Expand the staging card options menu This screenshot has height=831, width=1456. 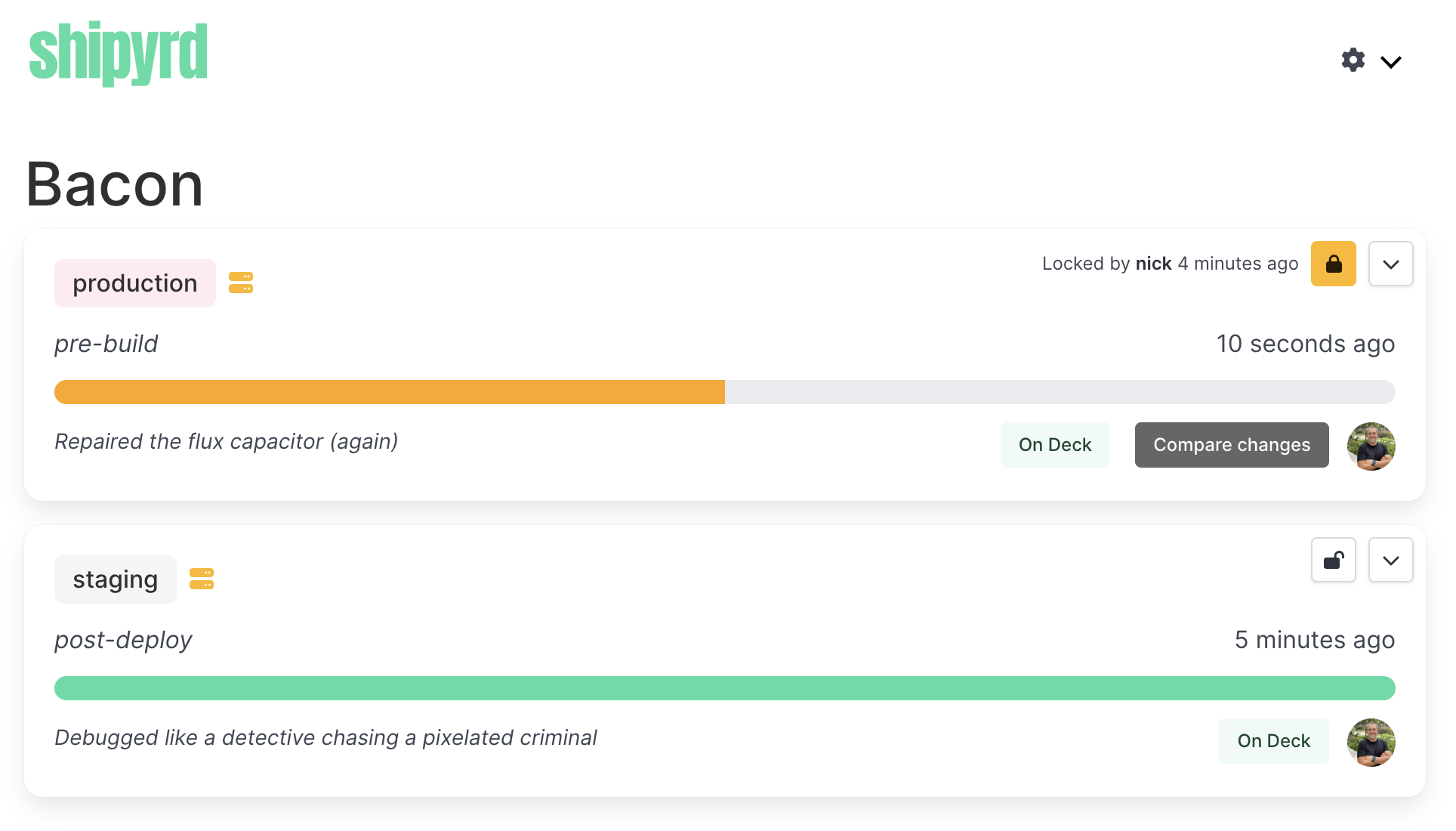[1390, 560]
